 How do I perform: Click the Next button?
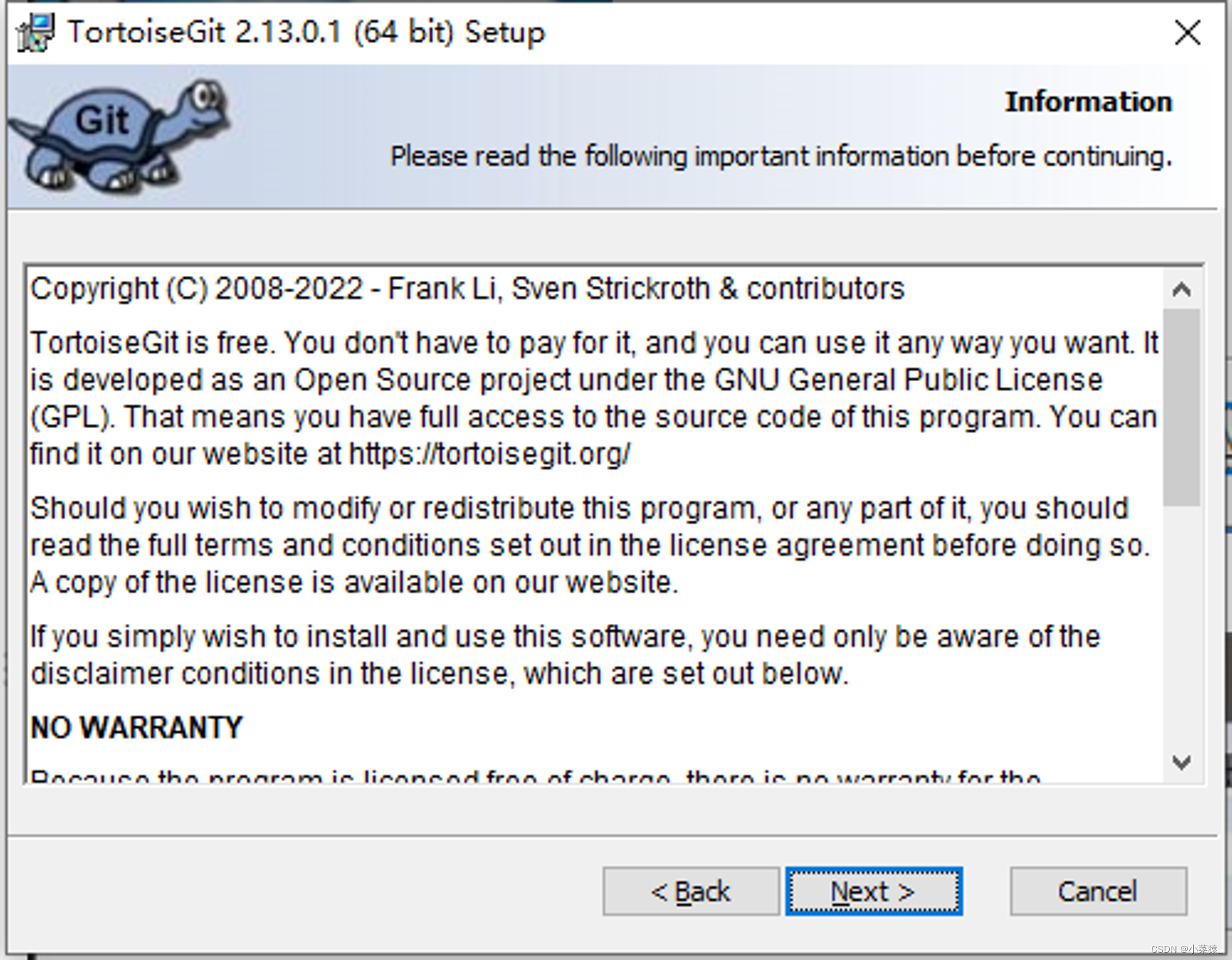[873, 891]
